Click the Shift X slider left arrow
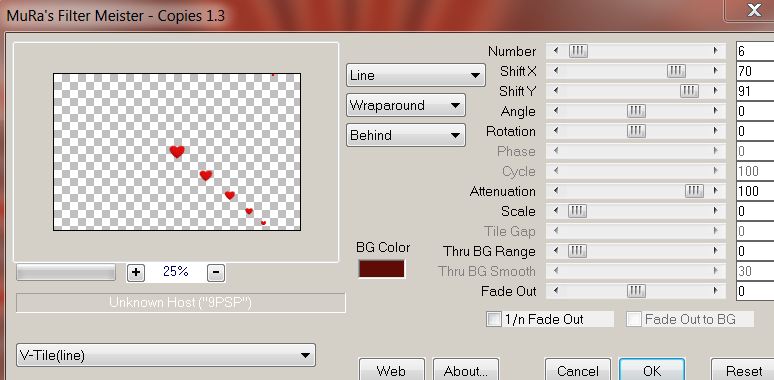 pos(556,71)
